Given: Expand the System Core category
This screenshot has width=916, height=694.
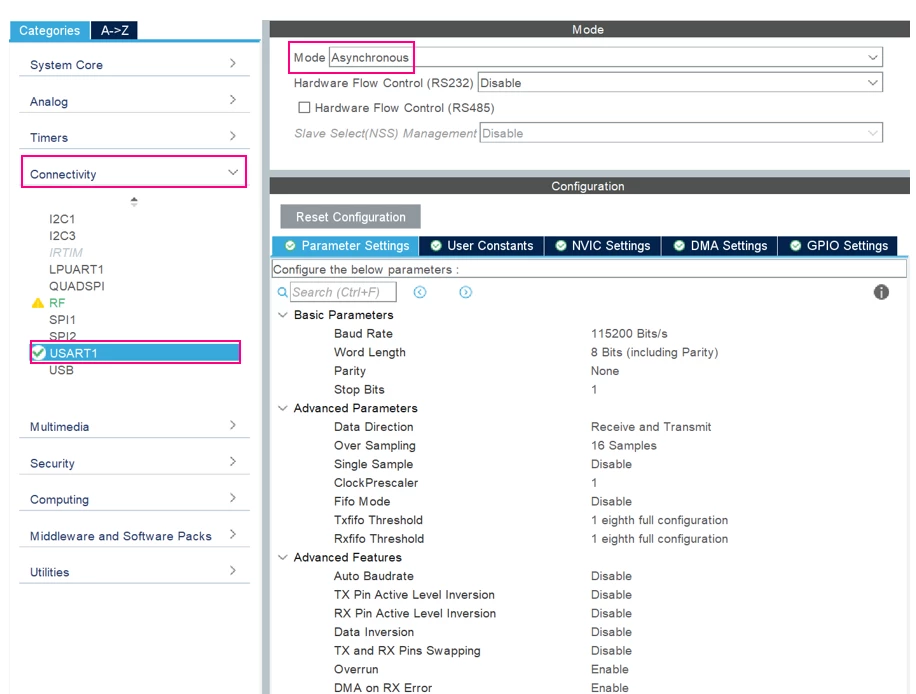Looking at the screenshot, I should pos(134,64).
